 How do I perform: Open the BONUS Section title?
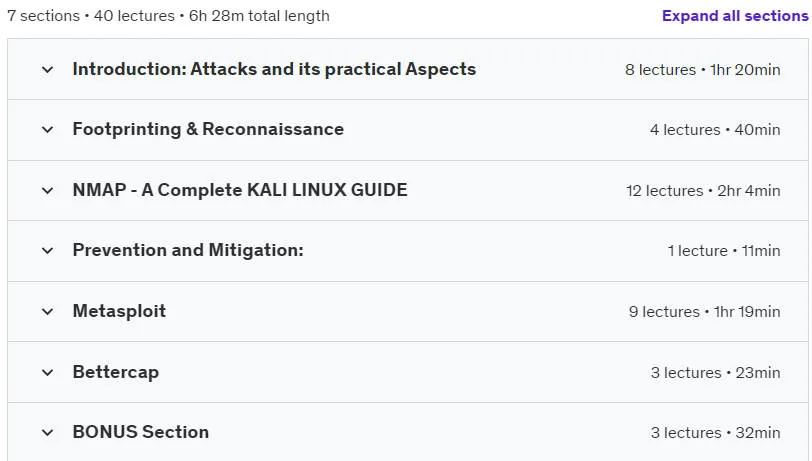click(x=140, y=432)
